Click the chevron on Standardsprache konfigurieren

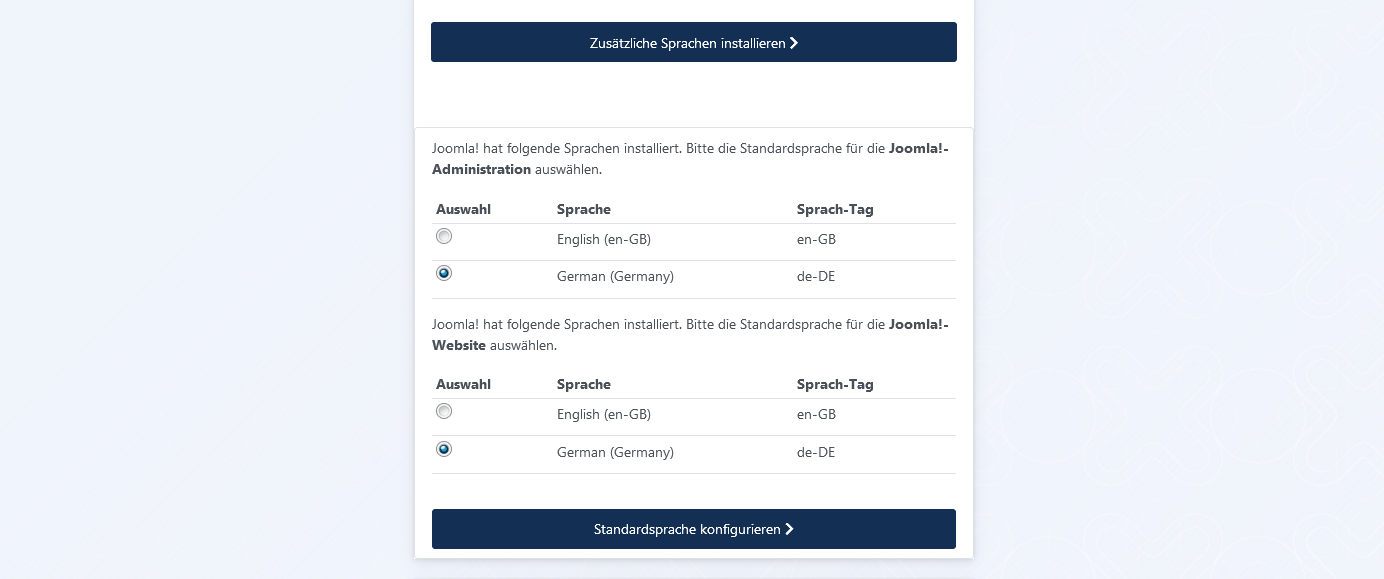click(x=789, y=529)
